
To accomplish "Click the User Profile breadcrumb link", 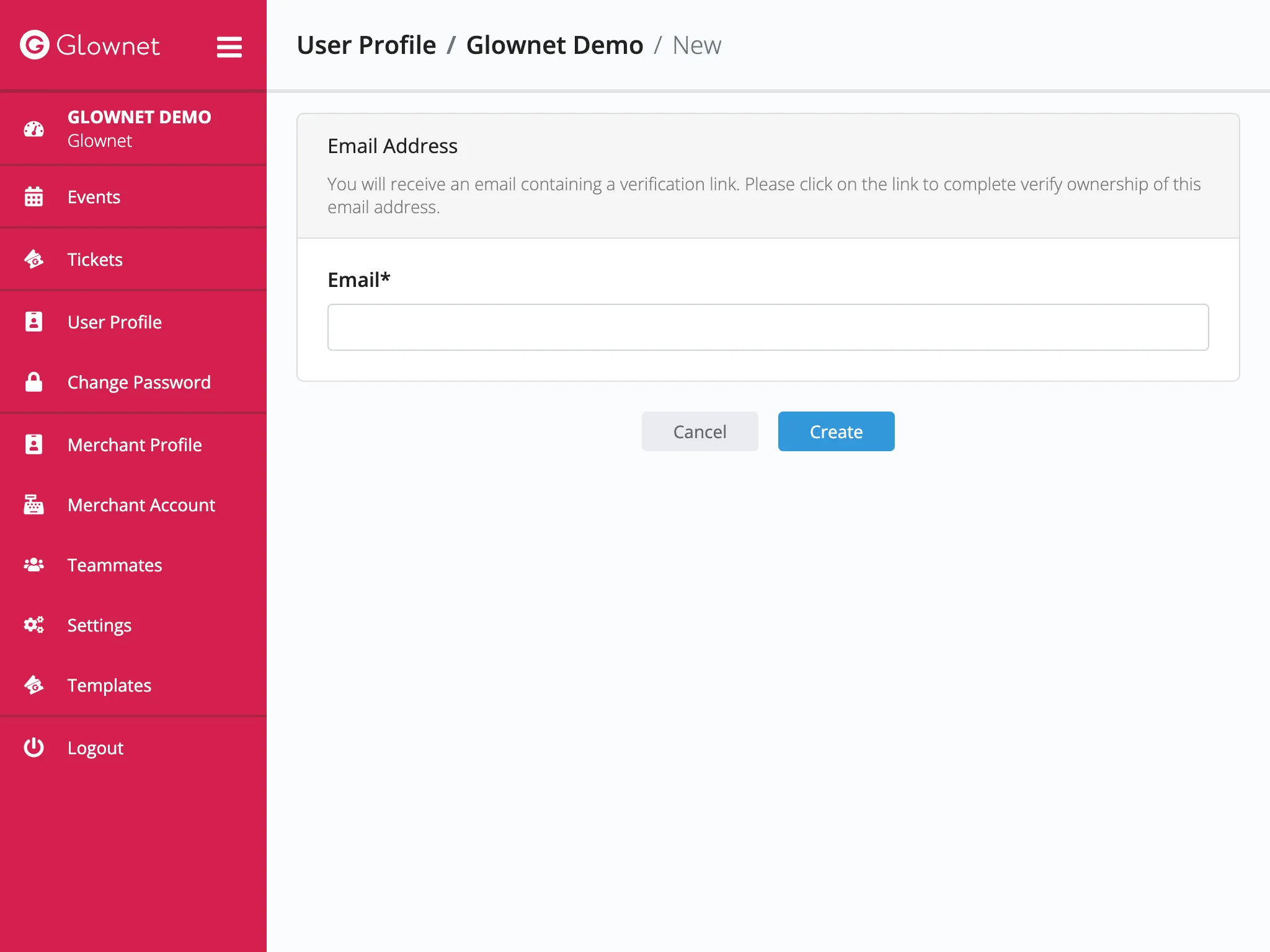I will [x=366, y=45].
